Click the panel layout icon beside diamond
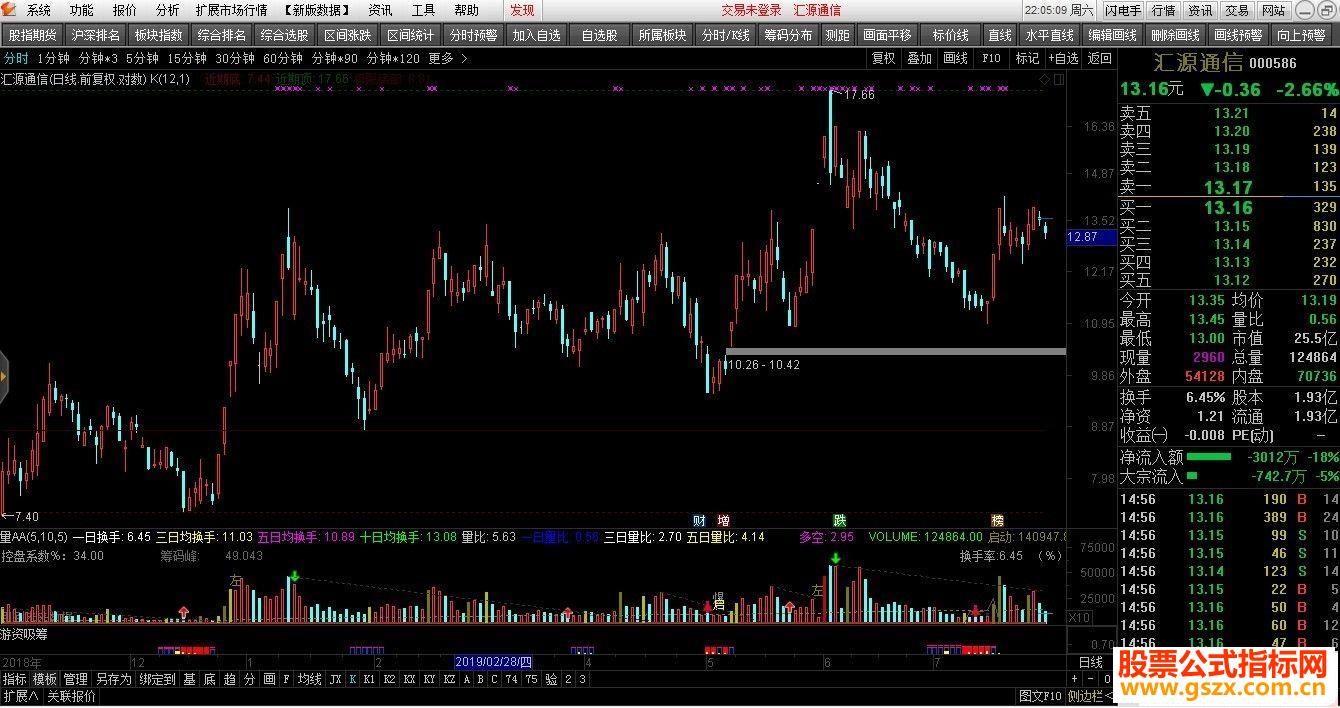The image size is (1340, 708). click(1058, 78)
